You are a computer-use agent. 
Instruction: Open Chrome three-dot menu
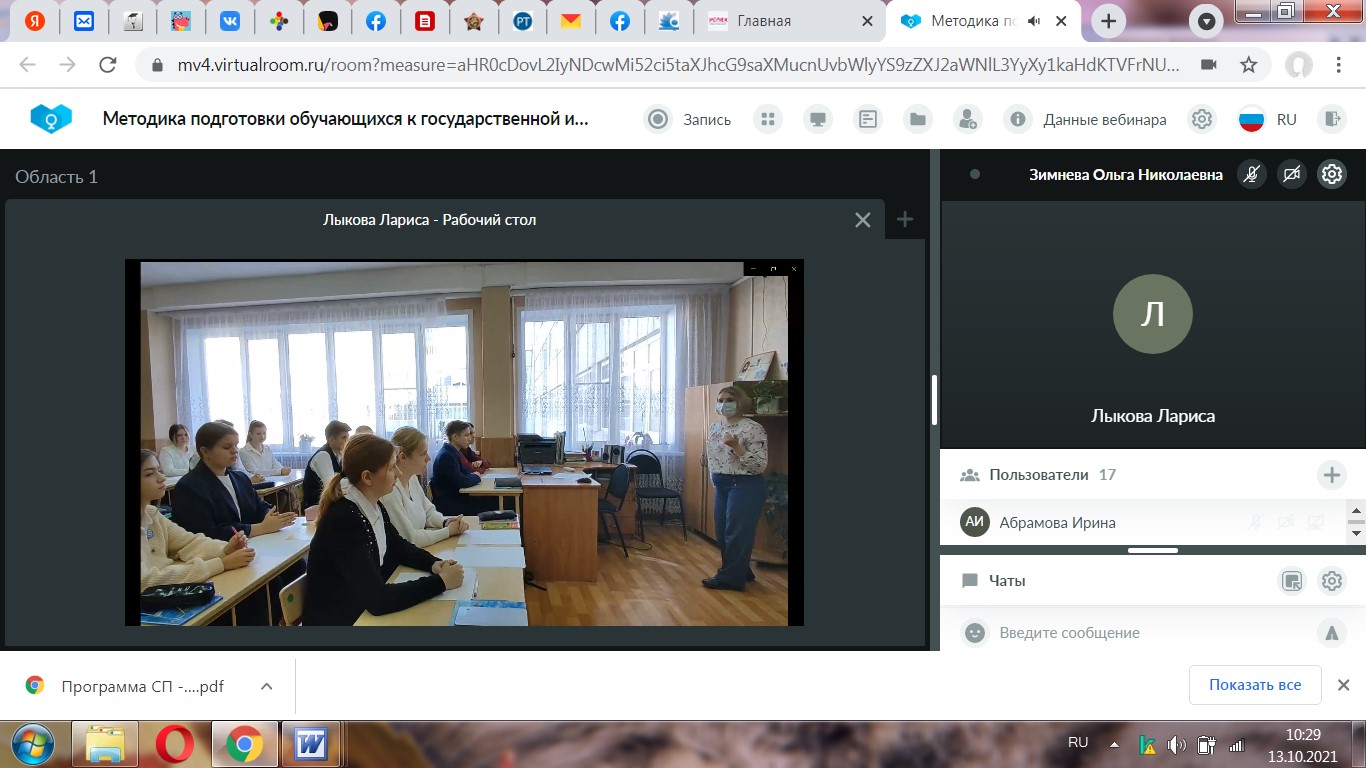[1339, 65]
